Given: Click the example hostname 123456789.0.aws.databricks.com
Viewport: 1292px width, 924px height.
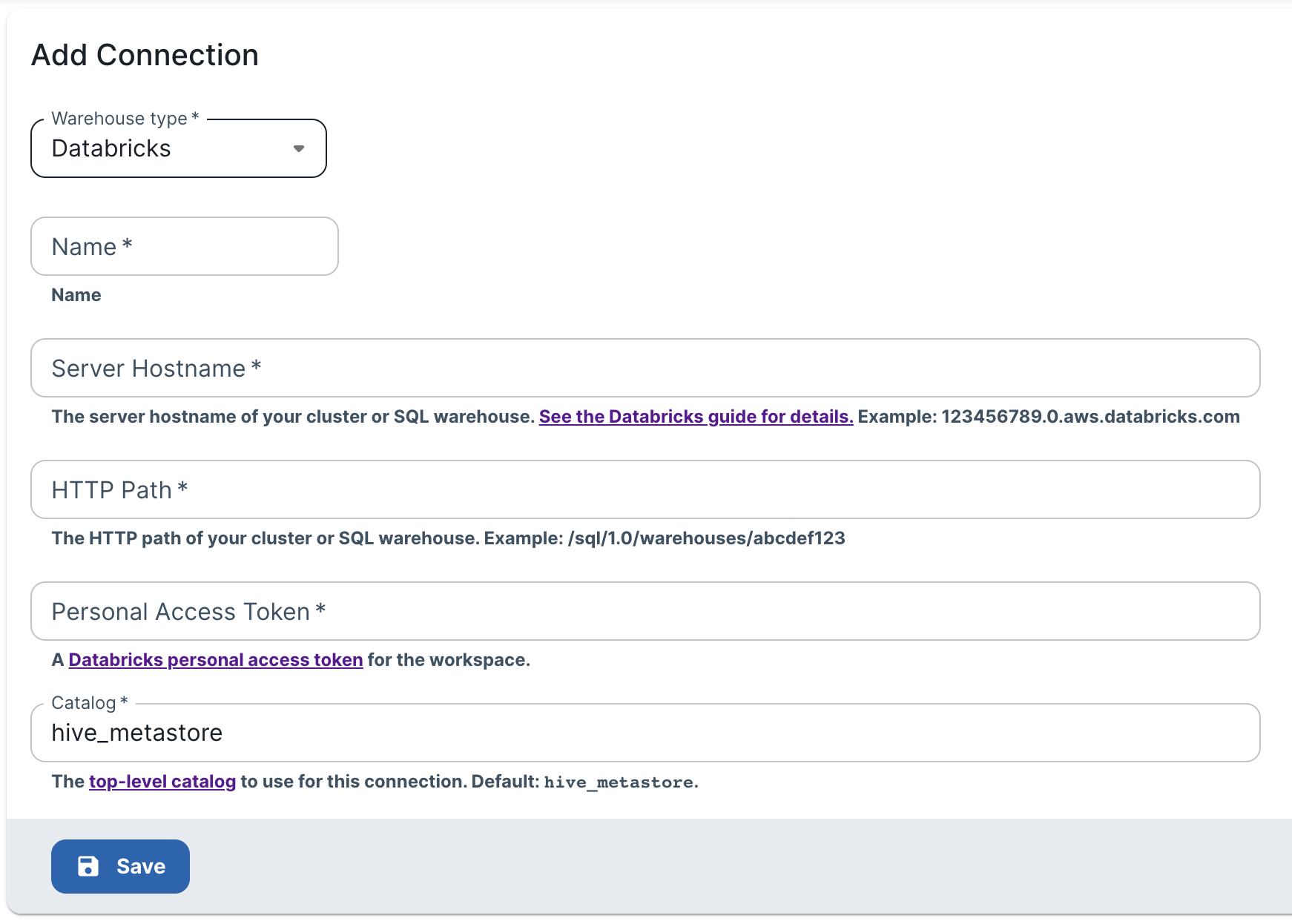Looking at the screenshot, I should coord(1090,417).
